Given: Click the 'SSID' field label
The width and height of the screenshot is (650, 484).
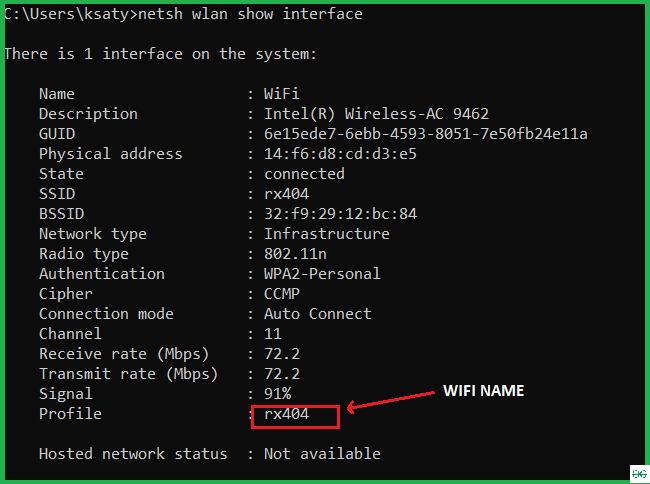Looking at the screenshot, I should tap(57, 194).
